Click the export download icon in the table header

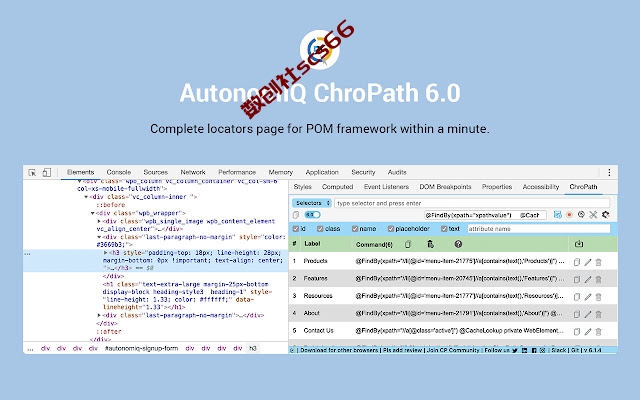(x=579, y=244)
